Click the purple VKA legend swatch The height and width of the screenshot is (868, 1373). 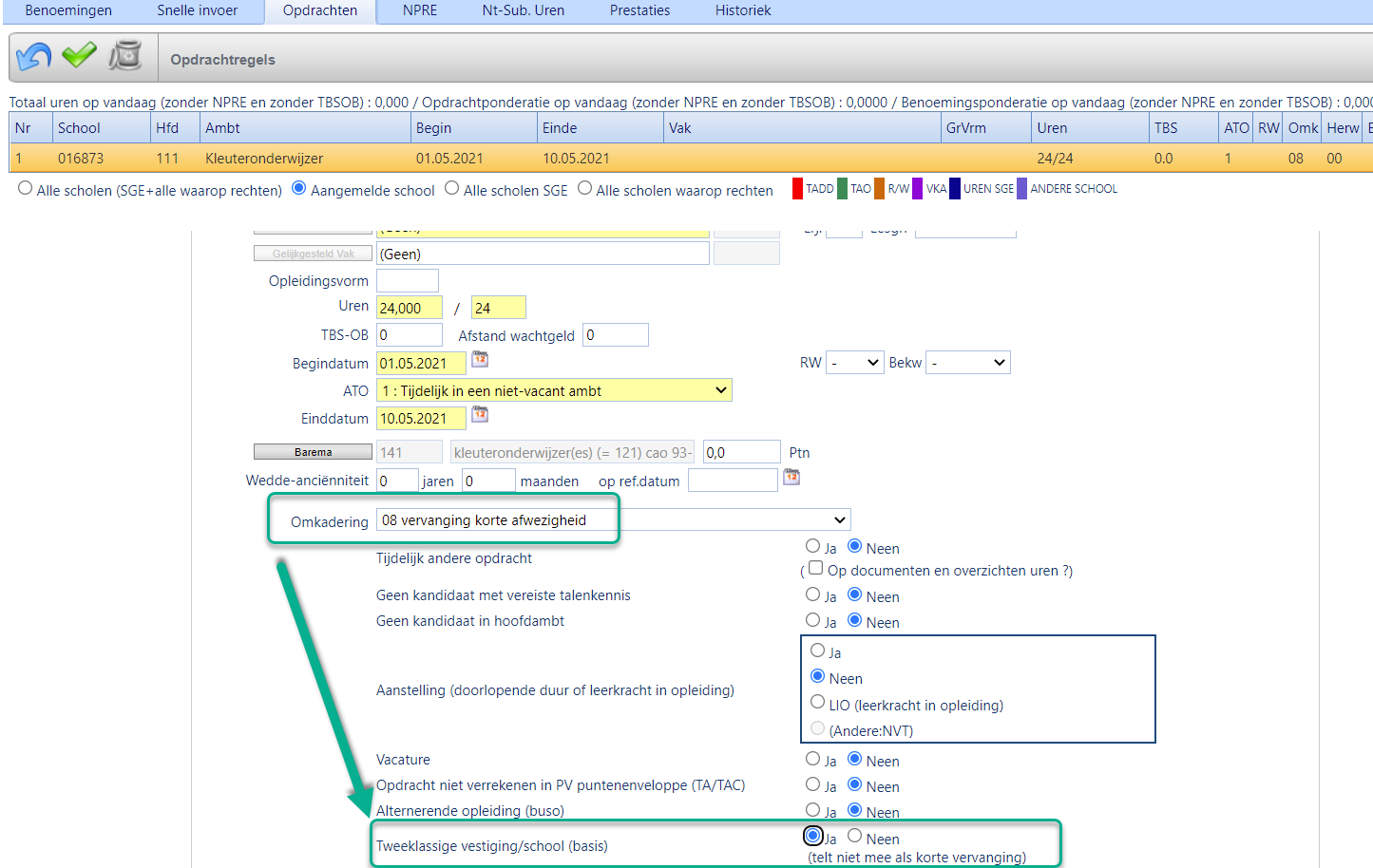pyautogui.click(x=917, y=189)
